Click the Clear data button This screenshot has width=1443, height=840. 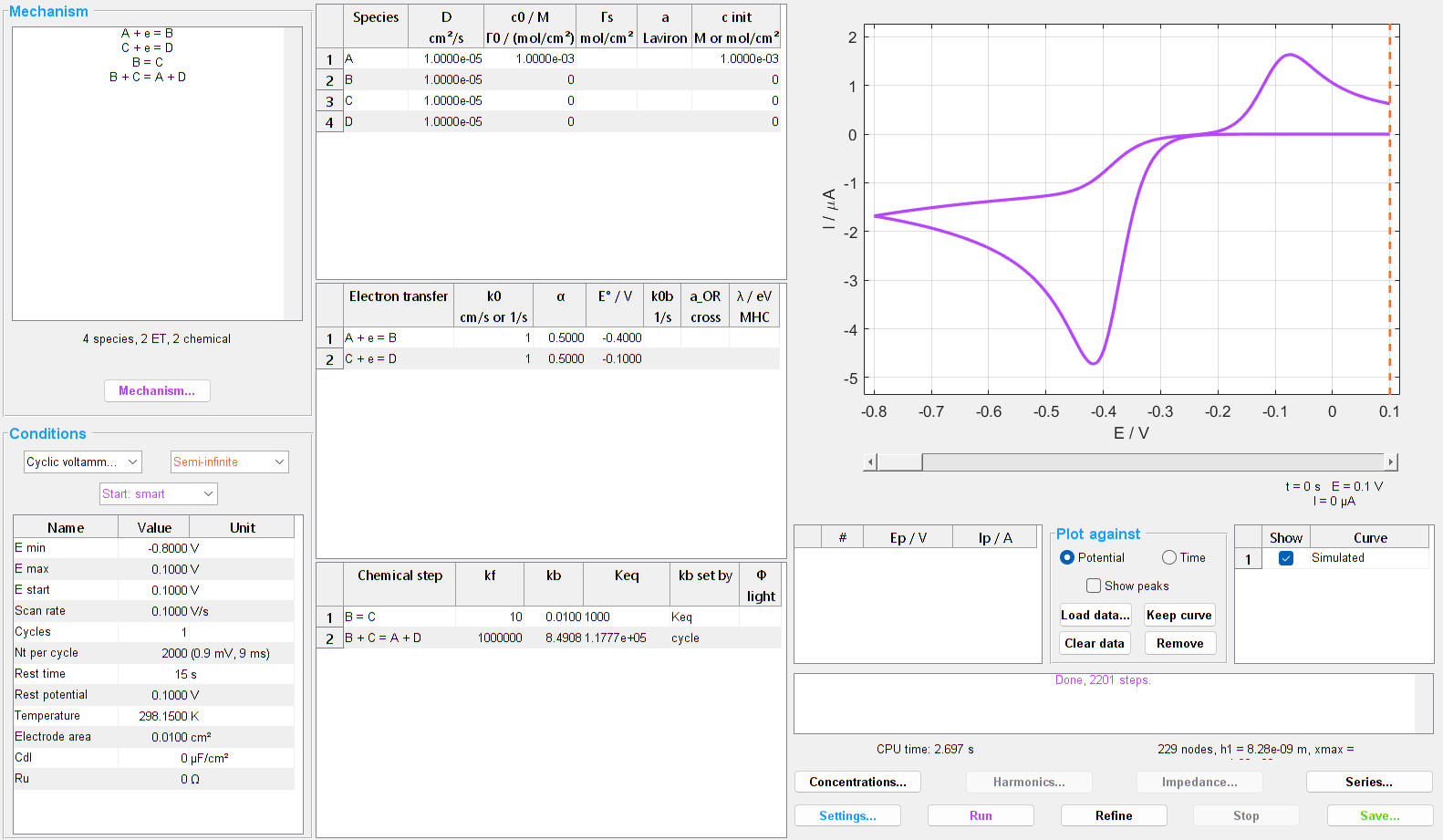(1095, 643)
